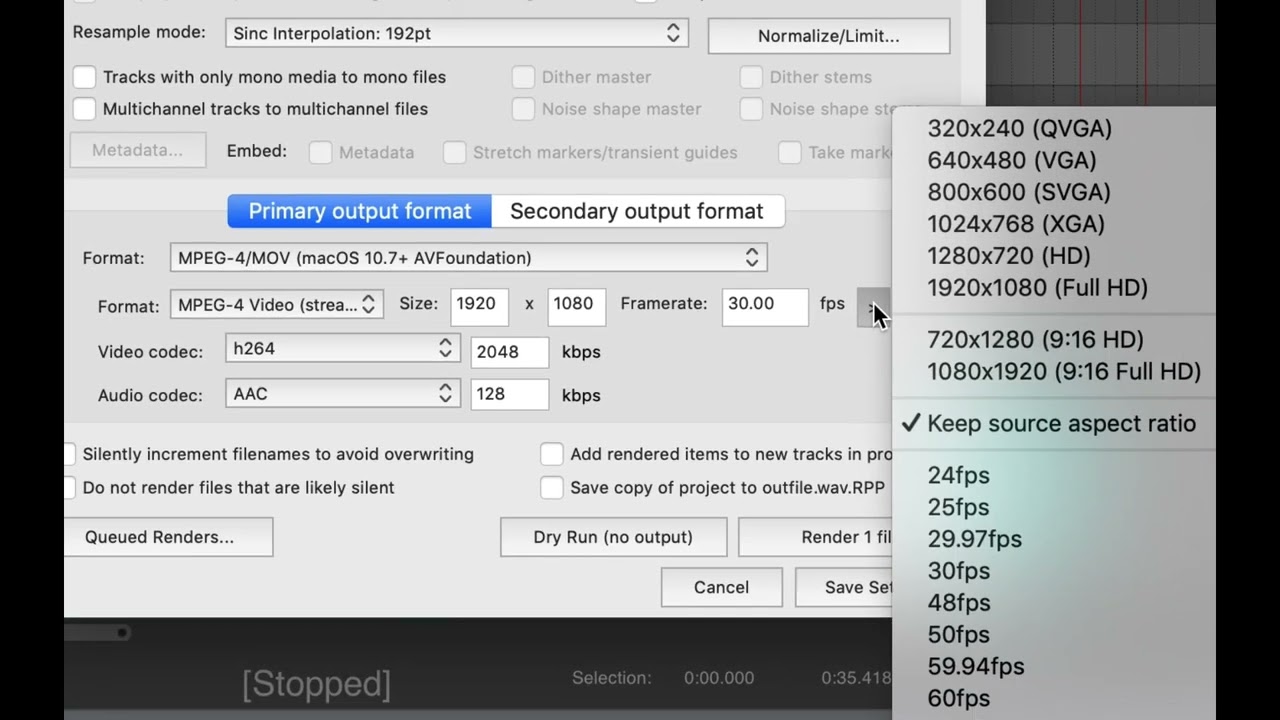The image size is (1280, 720).
Task: Select 800x600 (SVGA) preset
Action: tap(1054, 192)
